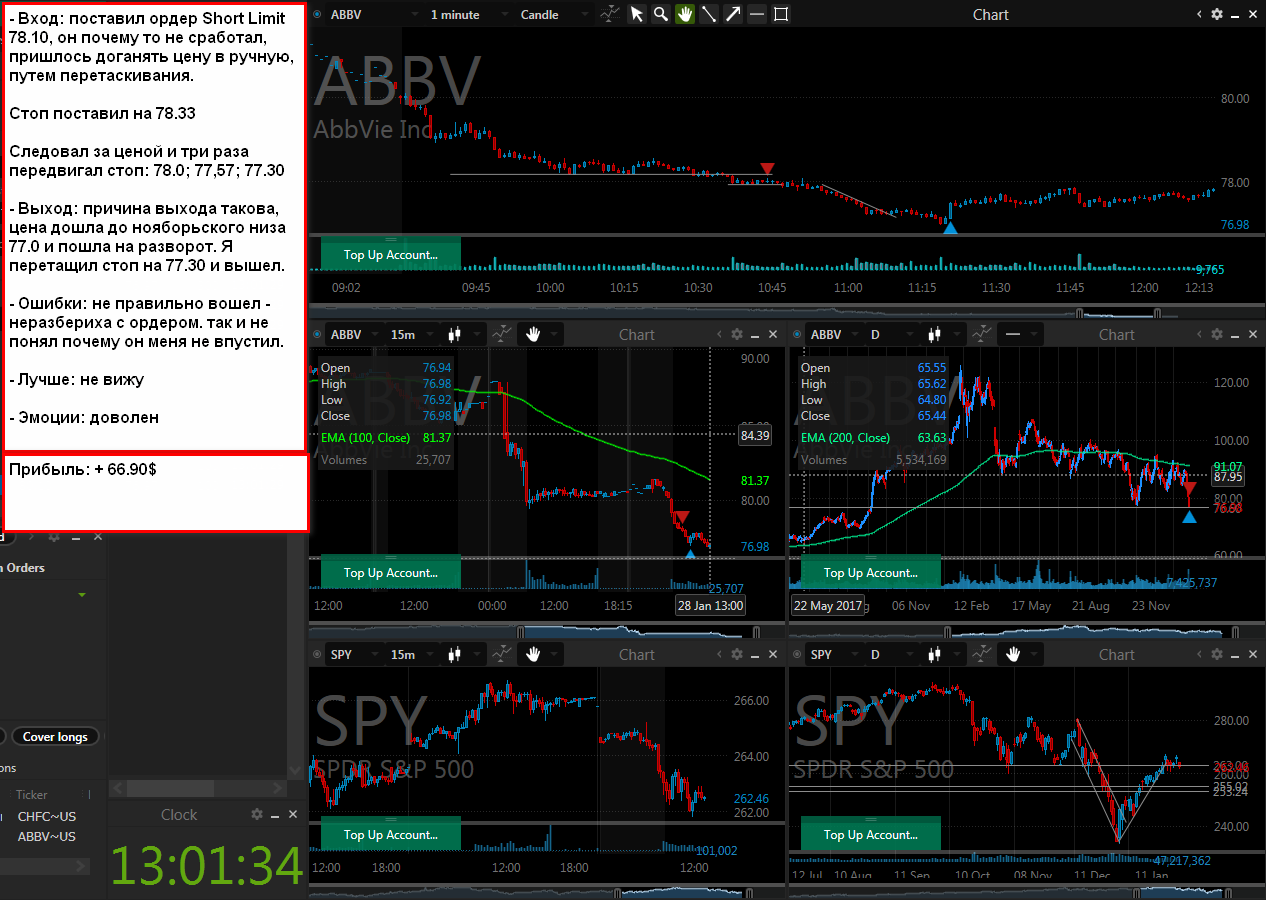1266x900 pixels.
Task: Select the horizontal line drawing tool
Action: point(757,14)
